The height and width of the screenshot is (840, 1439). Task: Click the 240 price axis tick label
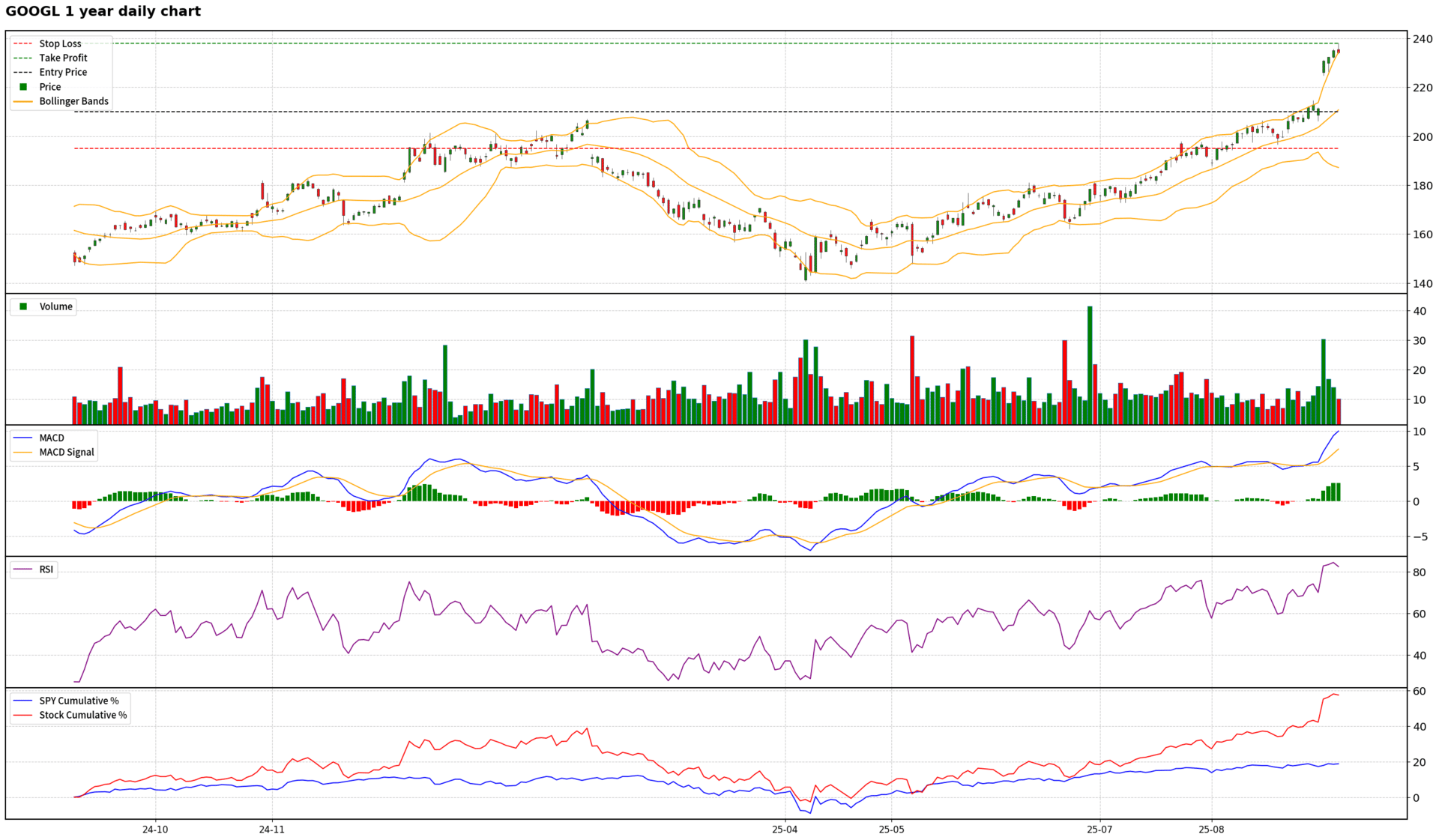pos(1423,39)
